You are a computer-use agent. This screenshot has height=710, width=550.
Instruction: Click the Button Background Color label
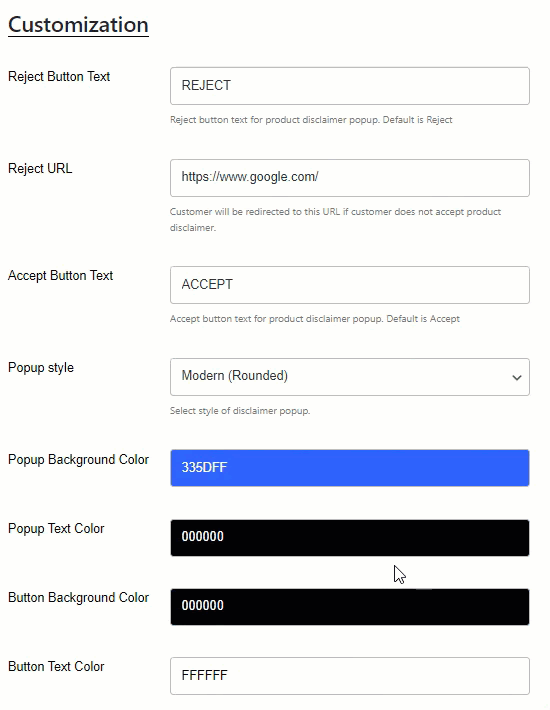pos(78,598)
